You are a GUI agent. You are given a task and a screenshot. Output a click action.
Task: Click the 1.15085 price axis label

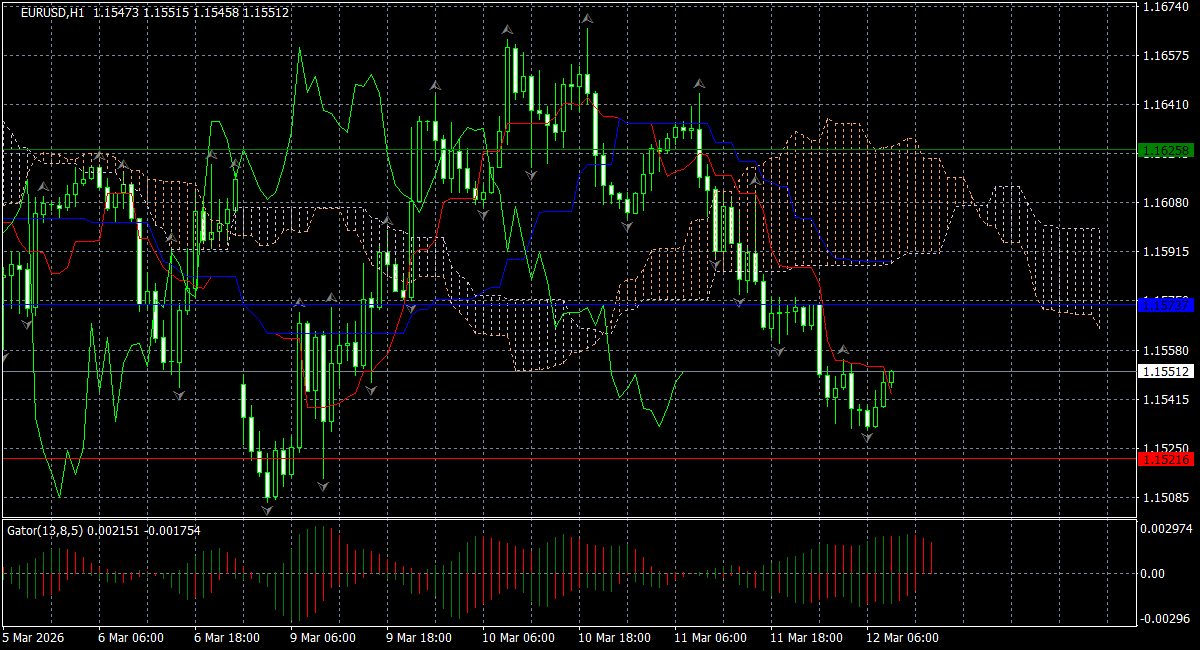(x=1165, y=498)
